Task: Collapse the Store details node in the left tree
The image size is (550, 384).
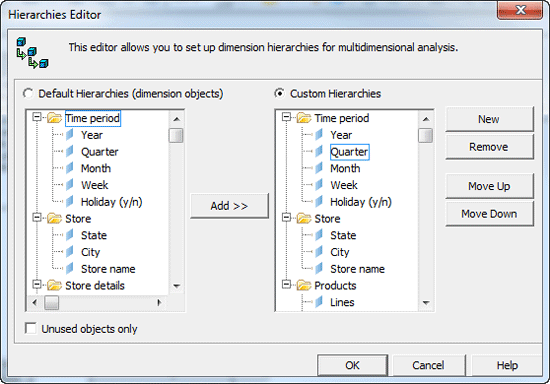Action: click(37, 284)
